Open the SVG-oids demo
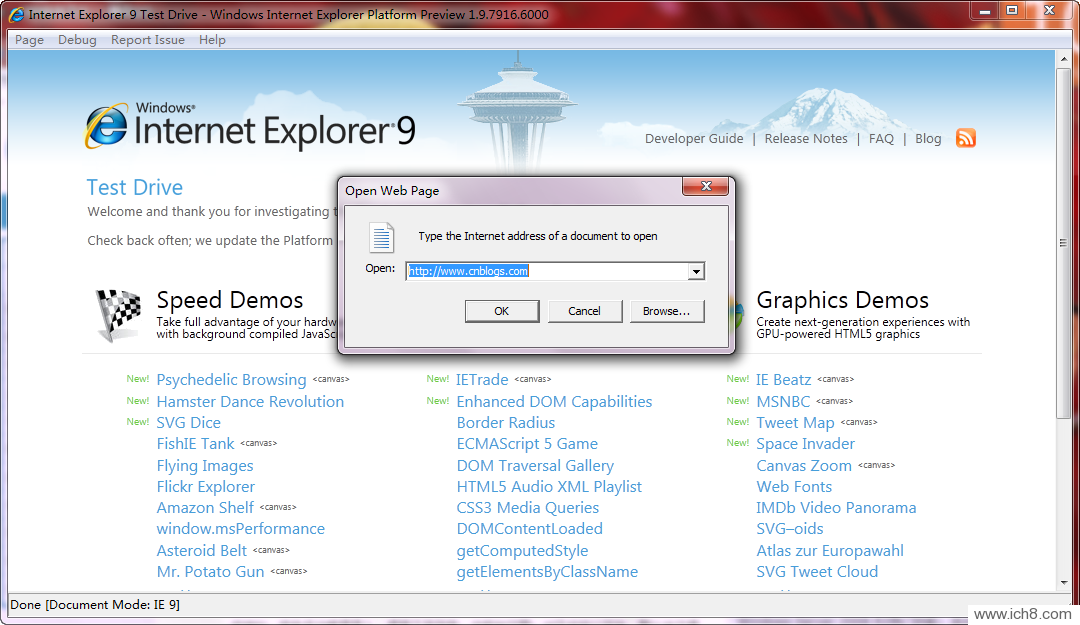This screenshot has height=625, width=1080. point(790,529)
